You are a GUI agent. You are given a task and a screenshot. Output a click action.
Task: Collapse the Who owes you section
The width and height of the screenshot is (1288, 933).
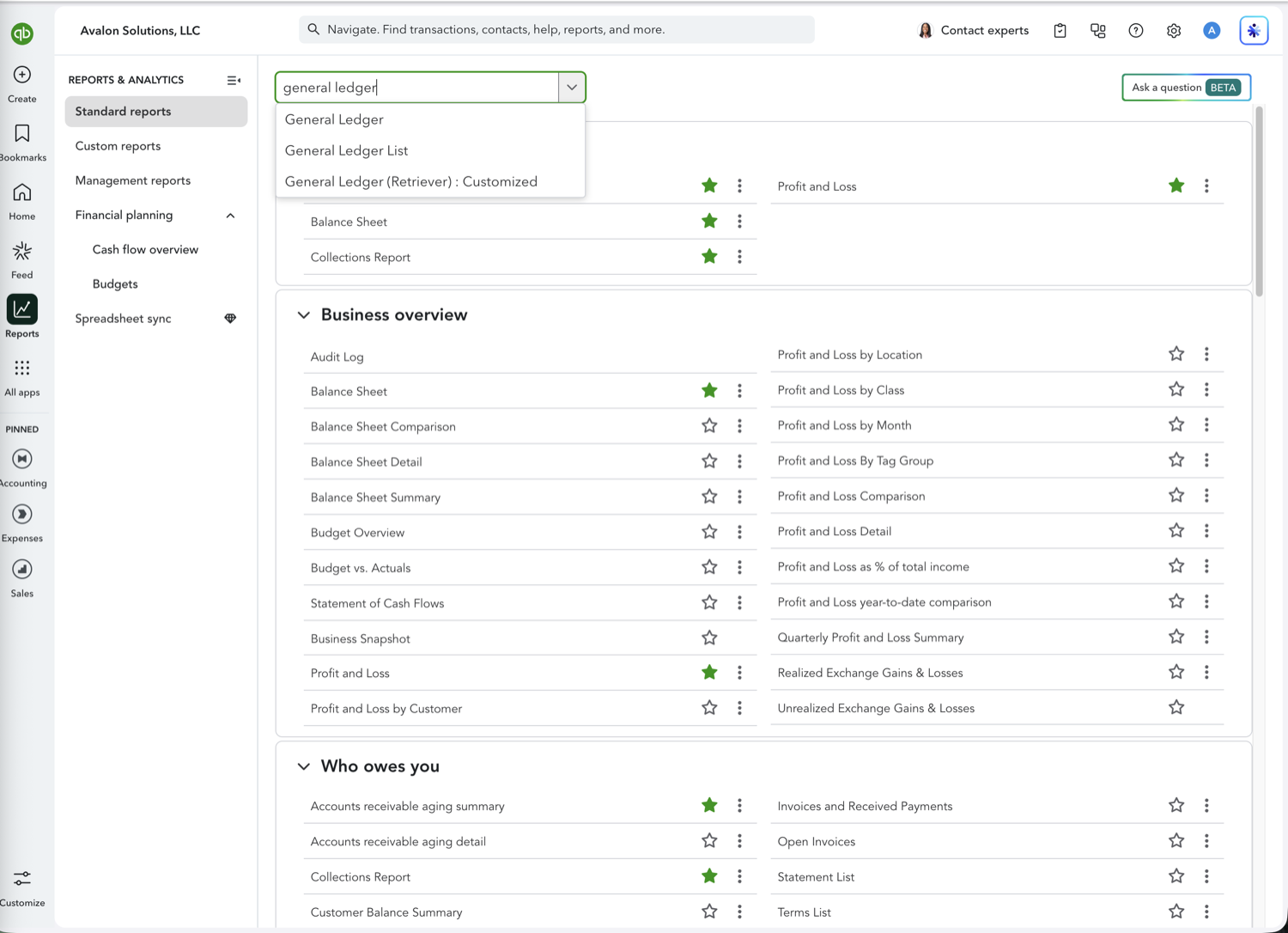[304, 766]
